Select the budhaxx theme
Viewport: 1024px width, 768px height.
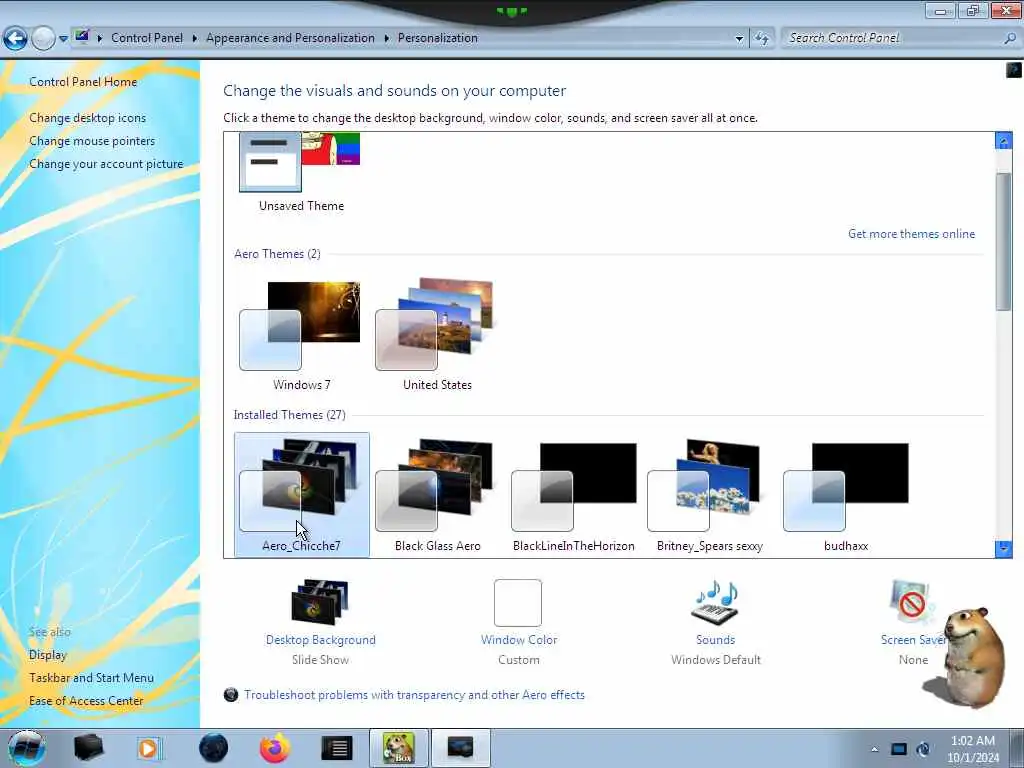coord(846,494)
